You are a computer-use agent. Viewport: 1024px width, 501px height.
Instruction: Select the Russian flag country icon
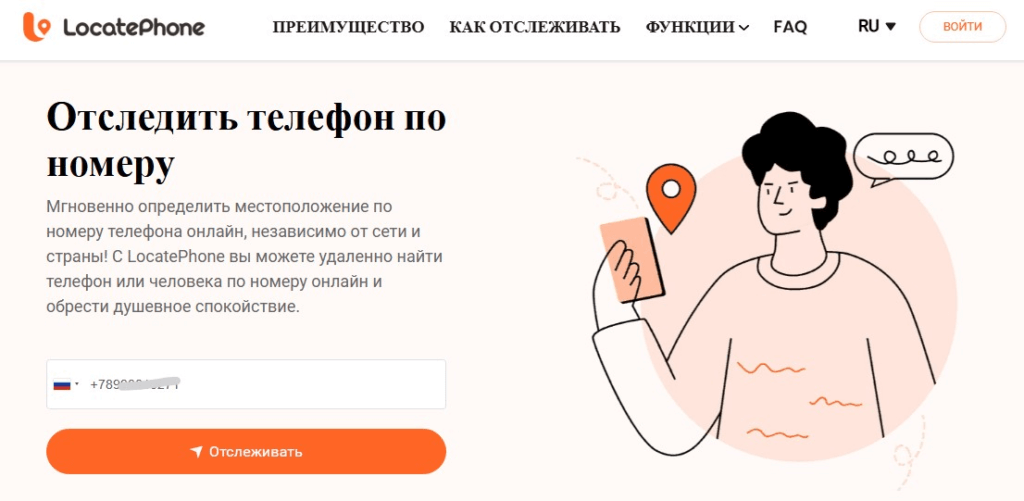point(61,385)
